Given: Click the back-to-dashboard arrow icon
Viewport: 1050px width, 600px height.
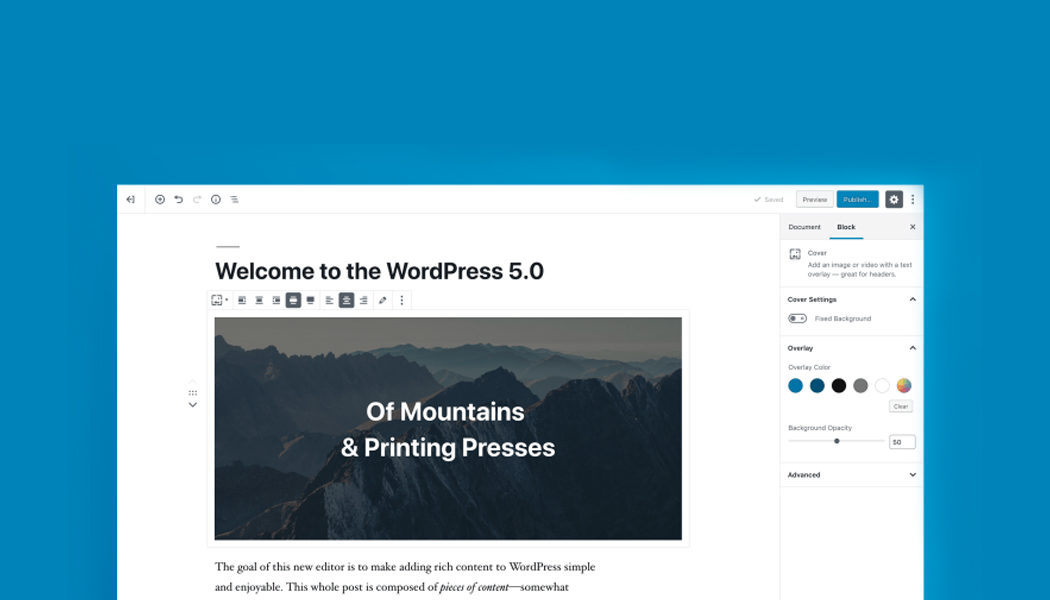Looking at the screenshot, I should point(131,200).
